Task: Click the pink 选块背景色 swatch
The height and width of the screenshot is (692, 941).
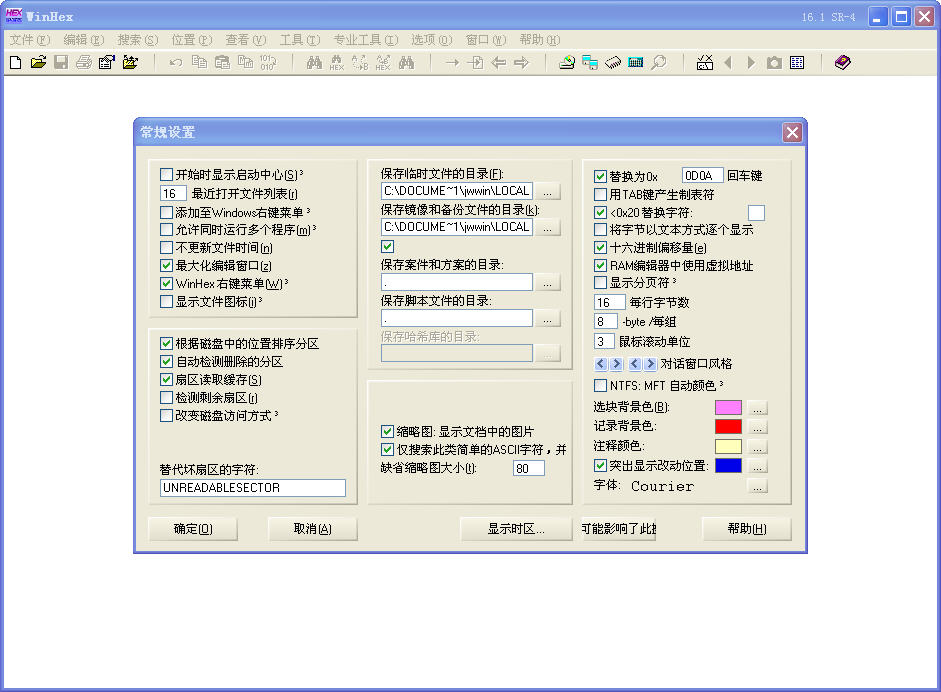Action: point(729,408)
